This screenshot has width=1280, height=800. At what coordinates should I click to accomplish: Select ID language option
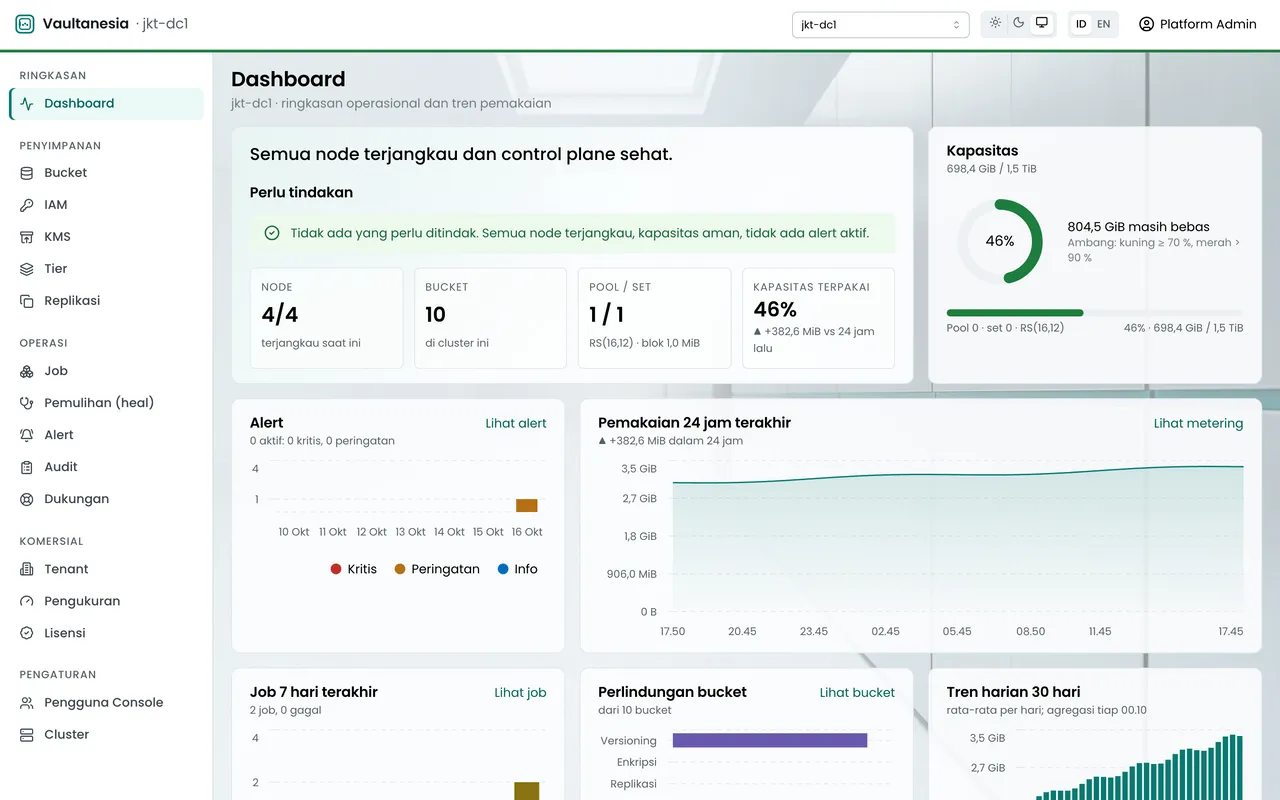tap(1081, 24)
